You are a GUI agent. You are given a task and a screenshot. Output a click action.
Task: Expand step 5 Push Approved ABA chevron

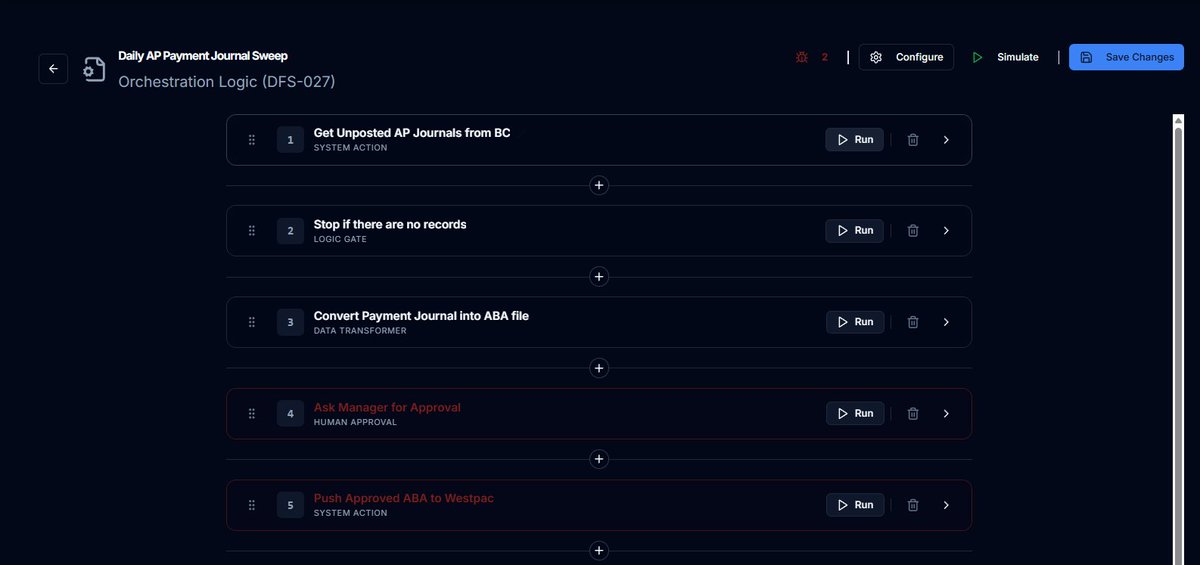(946, 505)
